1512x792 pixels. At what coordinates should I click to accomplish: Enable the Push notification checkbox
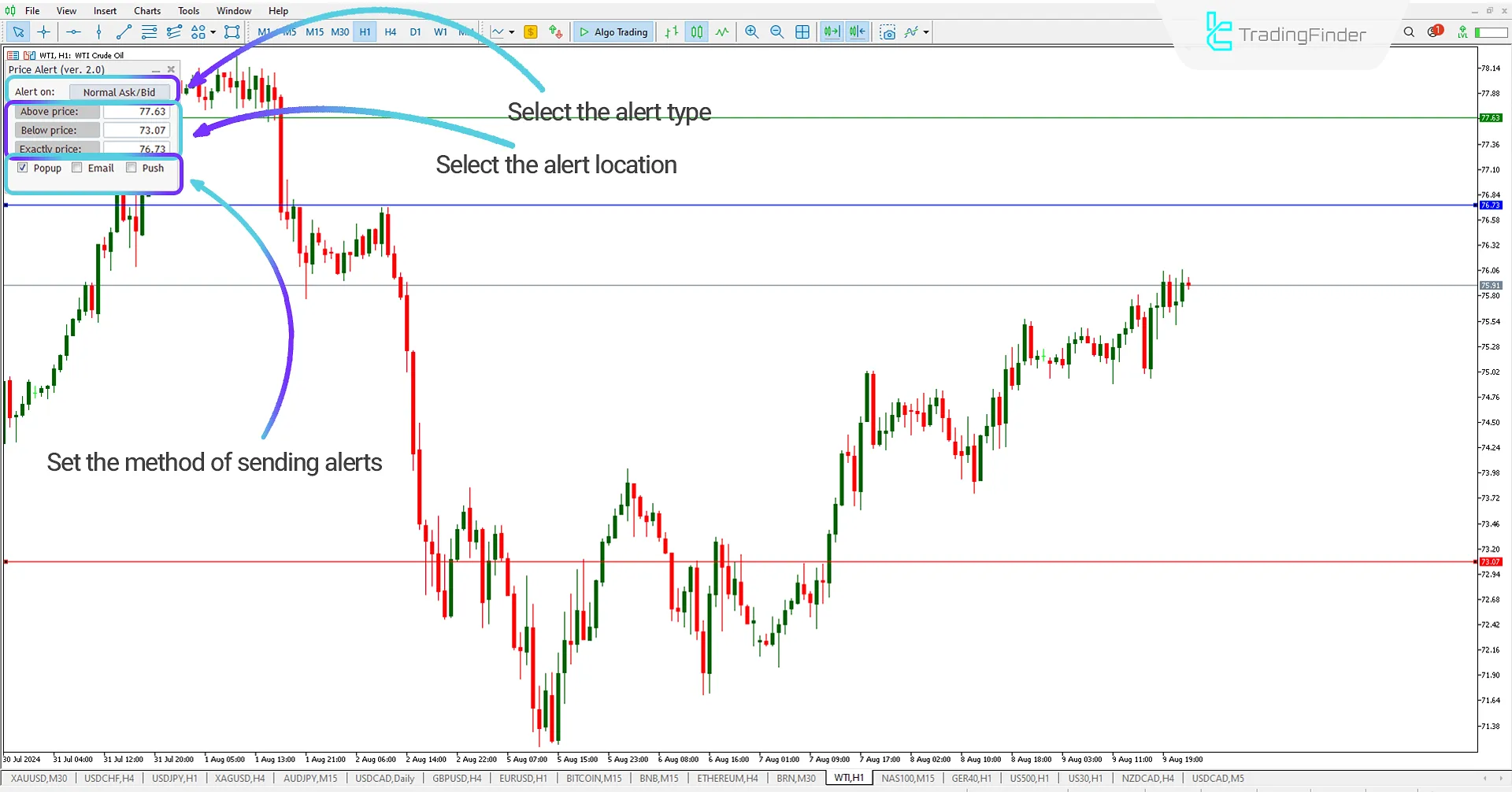132,168
